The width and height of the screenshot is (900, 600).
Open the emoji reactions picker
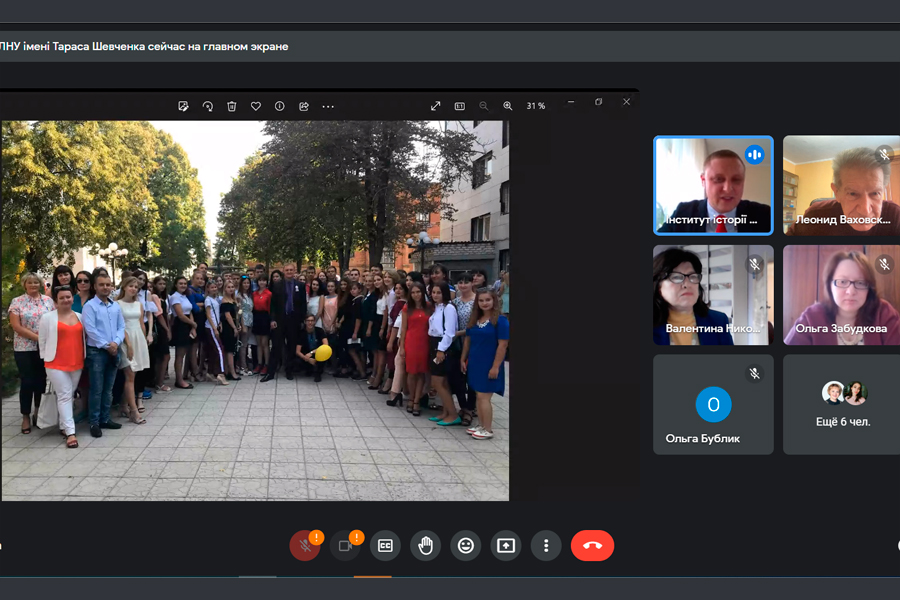(465, 546)
